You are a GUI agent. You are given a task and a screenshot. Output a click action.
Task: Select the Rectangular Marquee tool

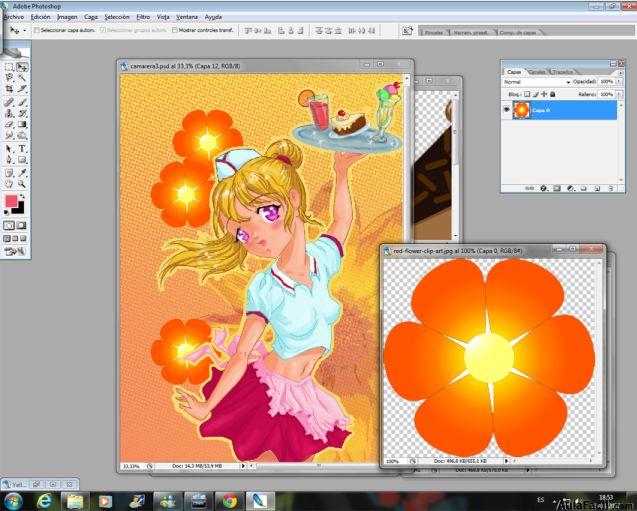point(9,67)
